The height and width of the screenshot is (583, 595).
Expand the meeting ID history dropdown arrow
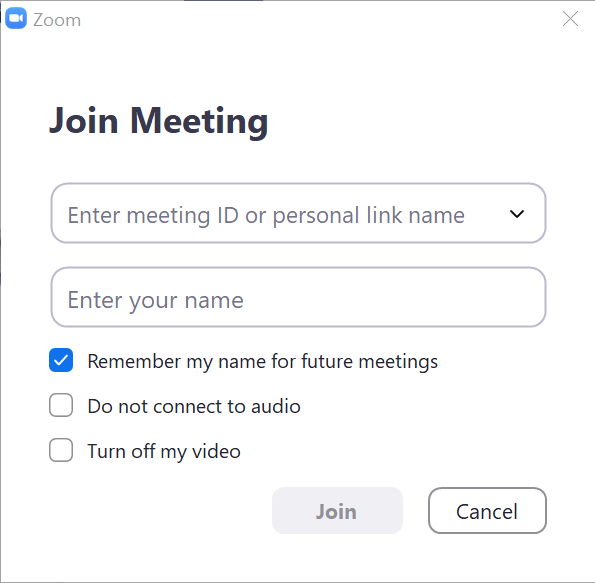pos(517,214)
